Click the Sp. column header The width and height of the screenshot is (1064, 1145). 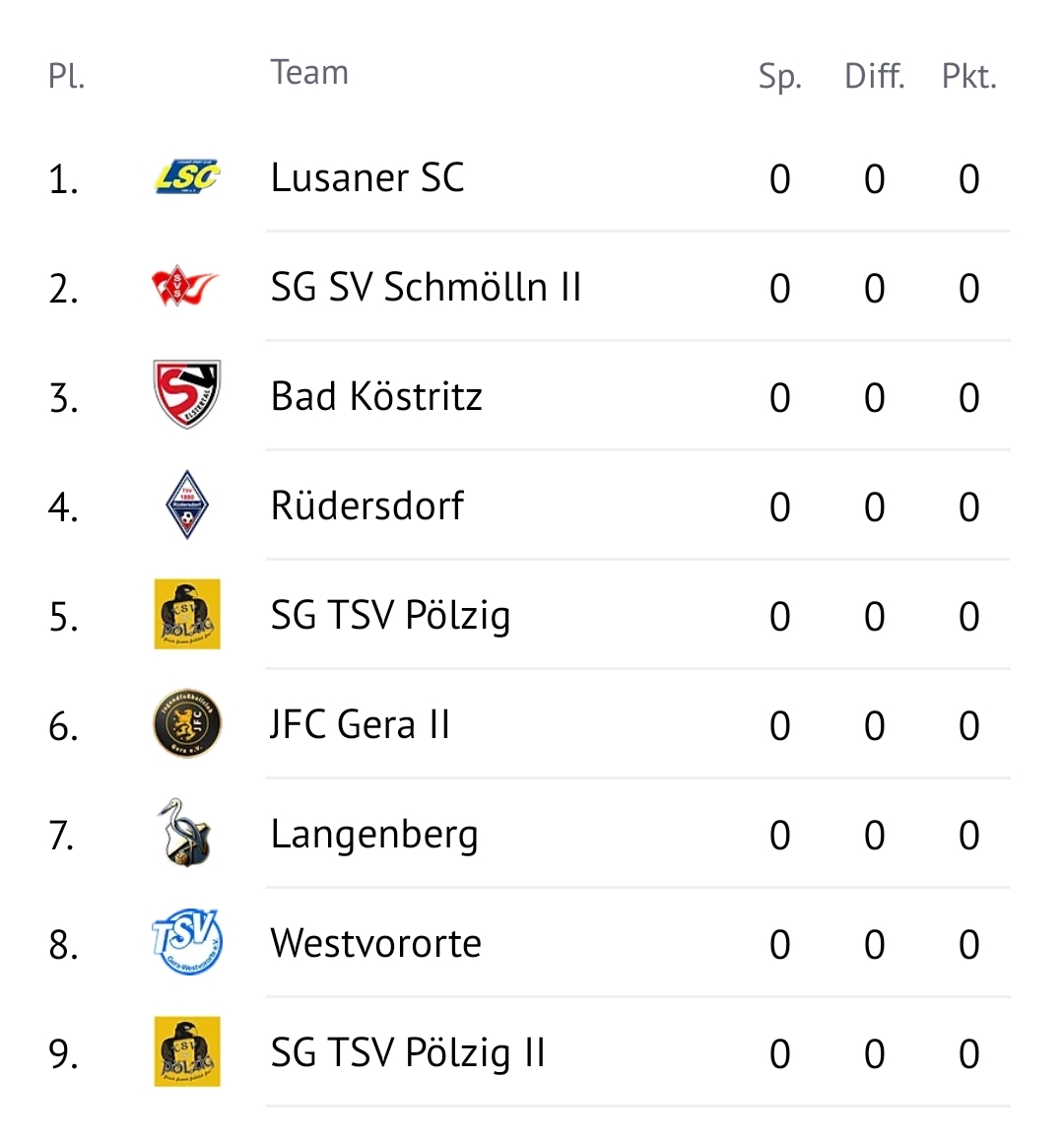coord(780,77)
